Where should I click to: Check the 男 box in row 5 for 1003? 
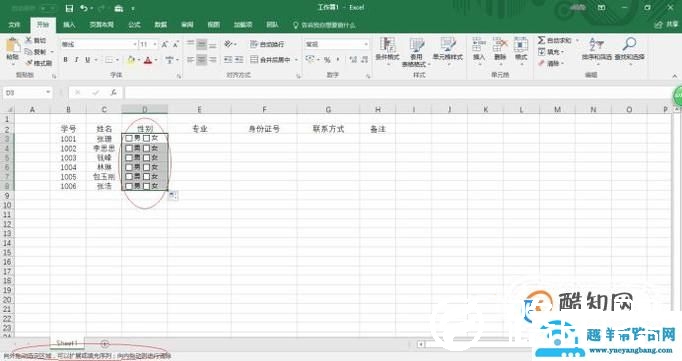(129, 157)
